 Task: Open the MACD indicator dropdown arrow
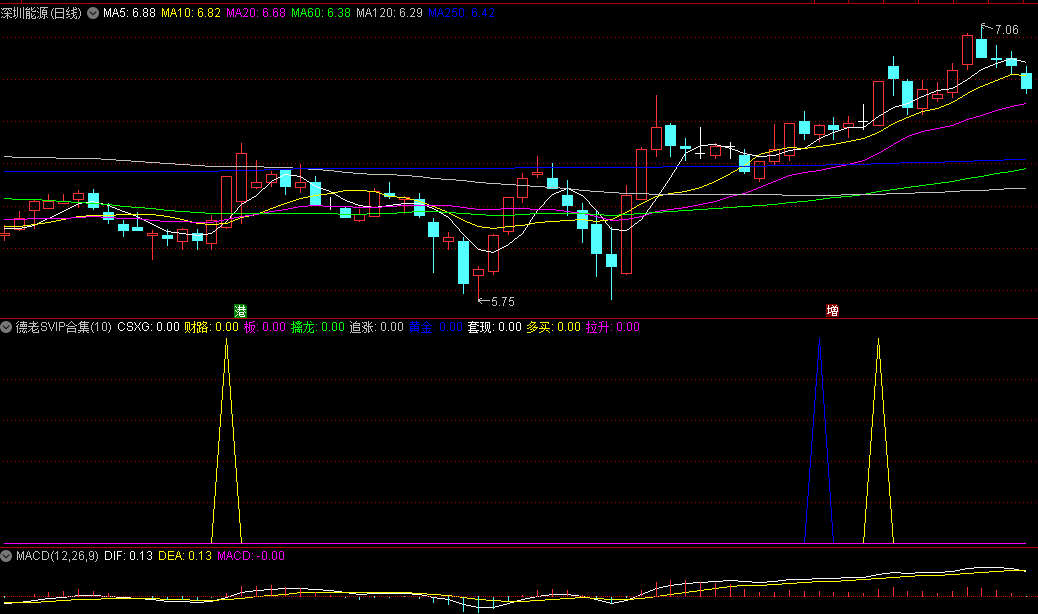7,556
